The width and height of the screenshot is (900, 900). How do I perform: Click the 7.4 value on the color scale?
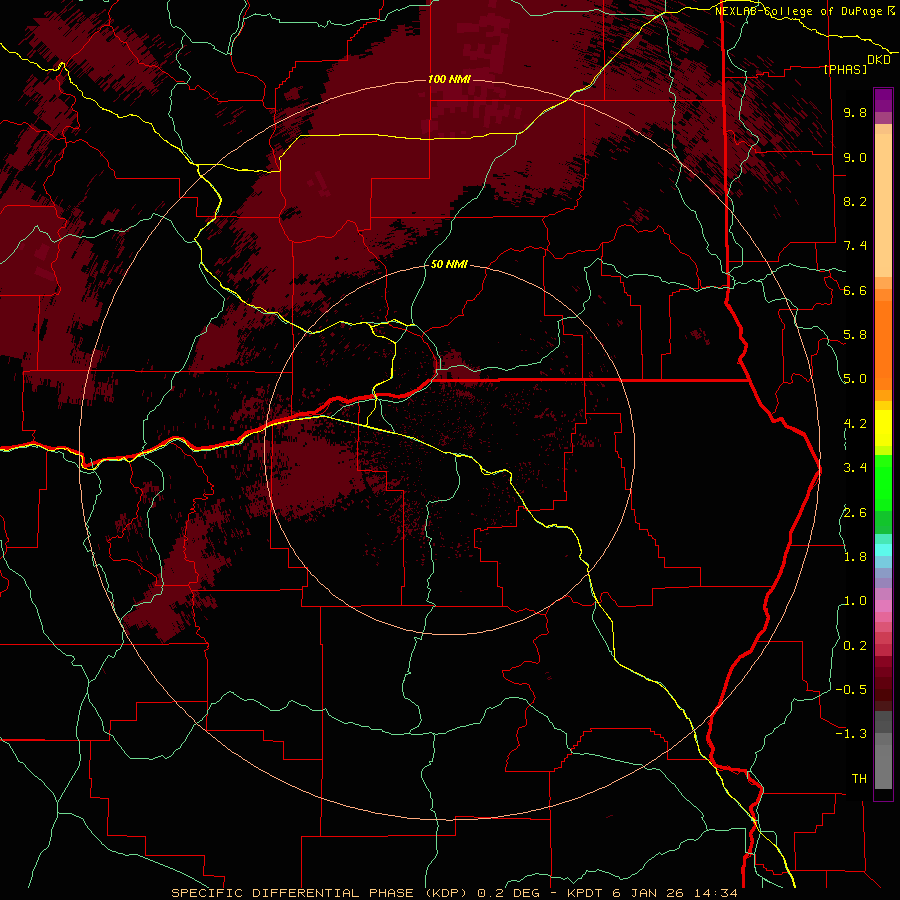point(855,246)
